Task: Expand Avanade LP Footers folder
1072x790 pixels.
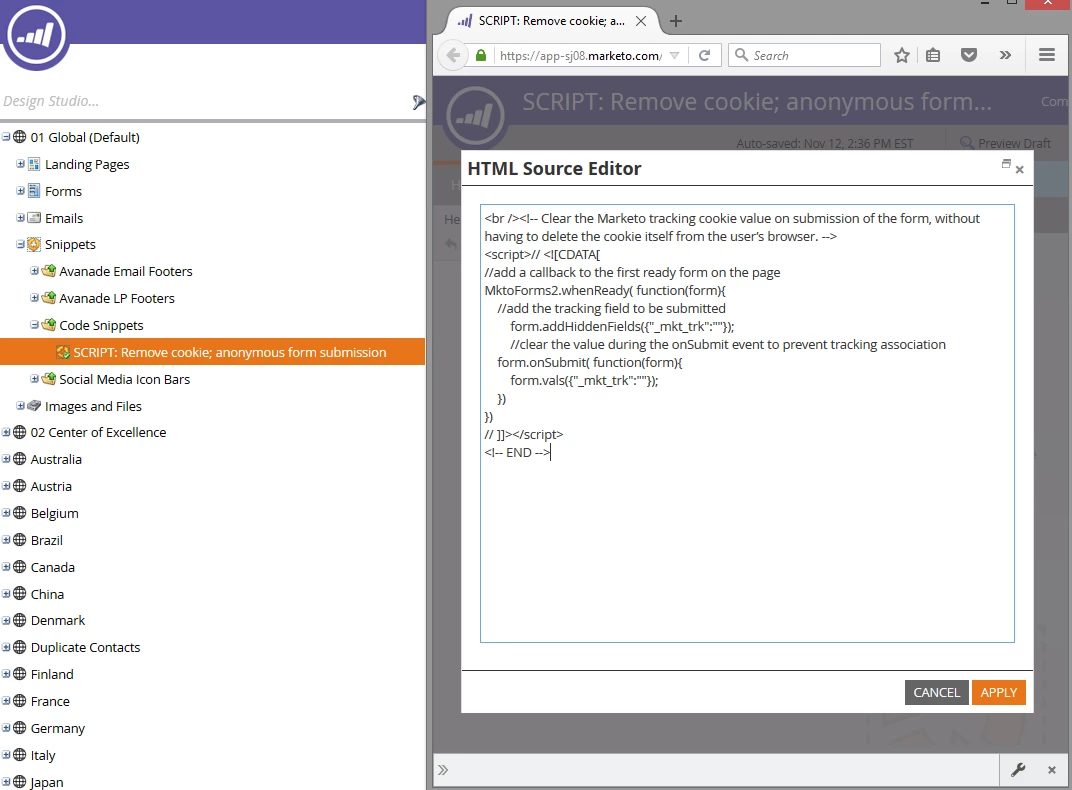Action: pyautogui.click(x=34, y=298)
